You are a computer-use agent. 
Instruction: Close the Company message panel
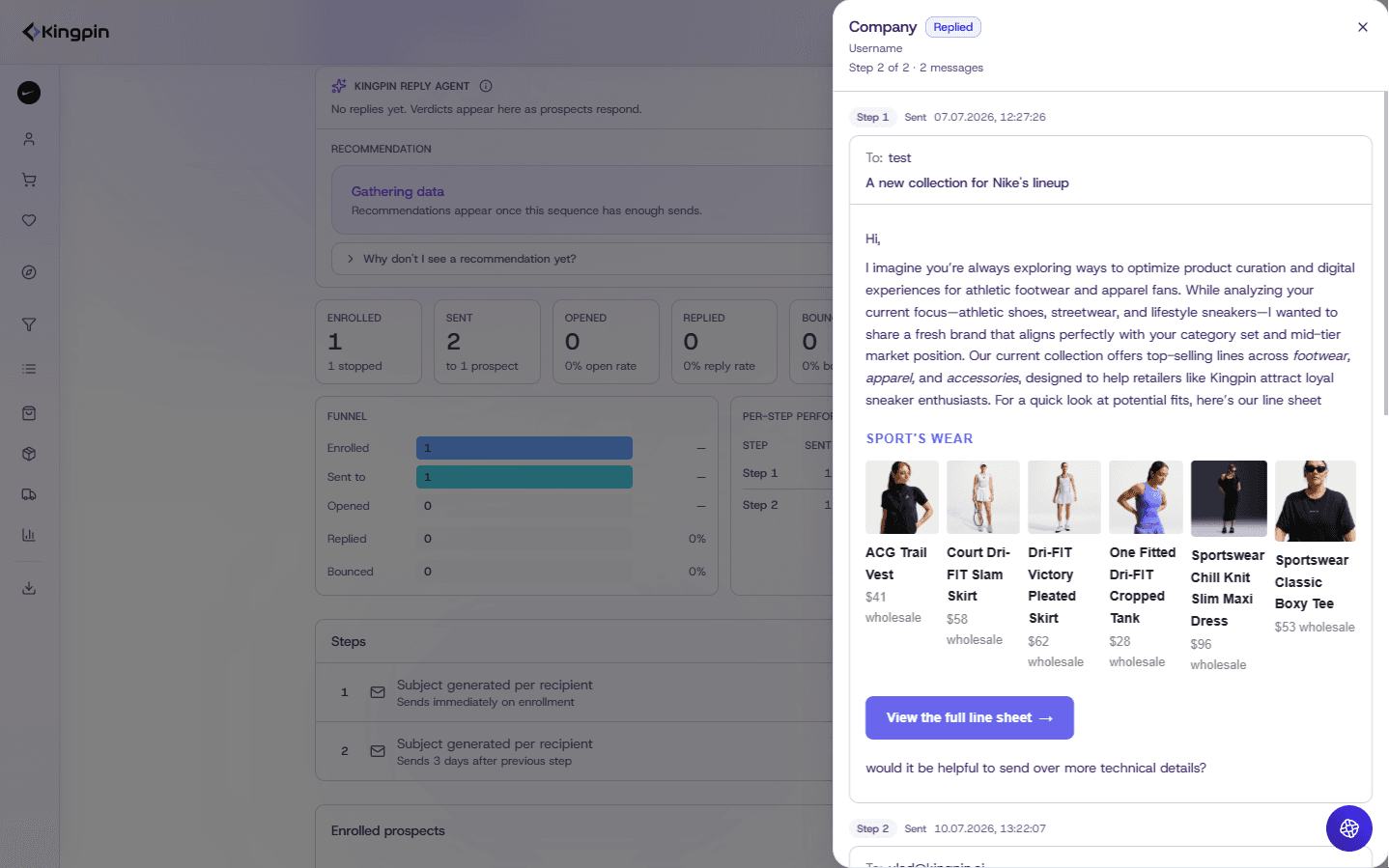[1363, 27]
